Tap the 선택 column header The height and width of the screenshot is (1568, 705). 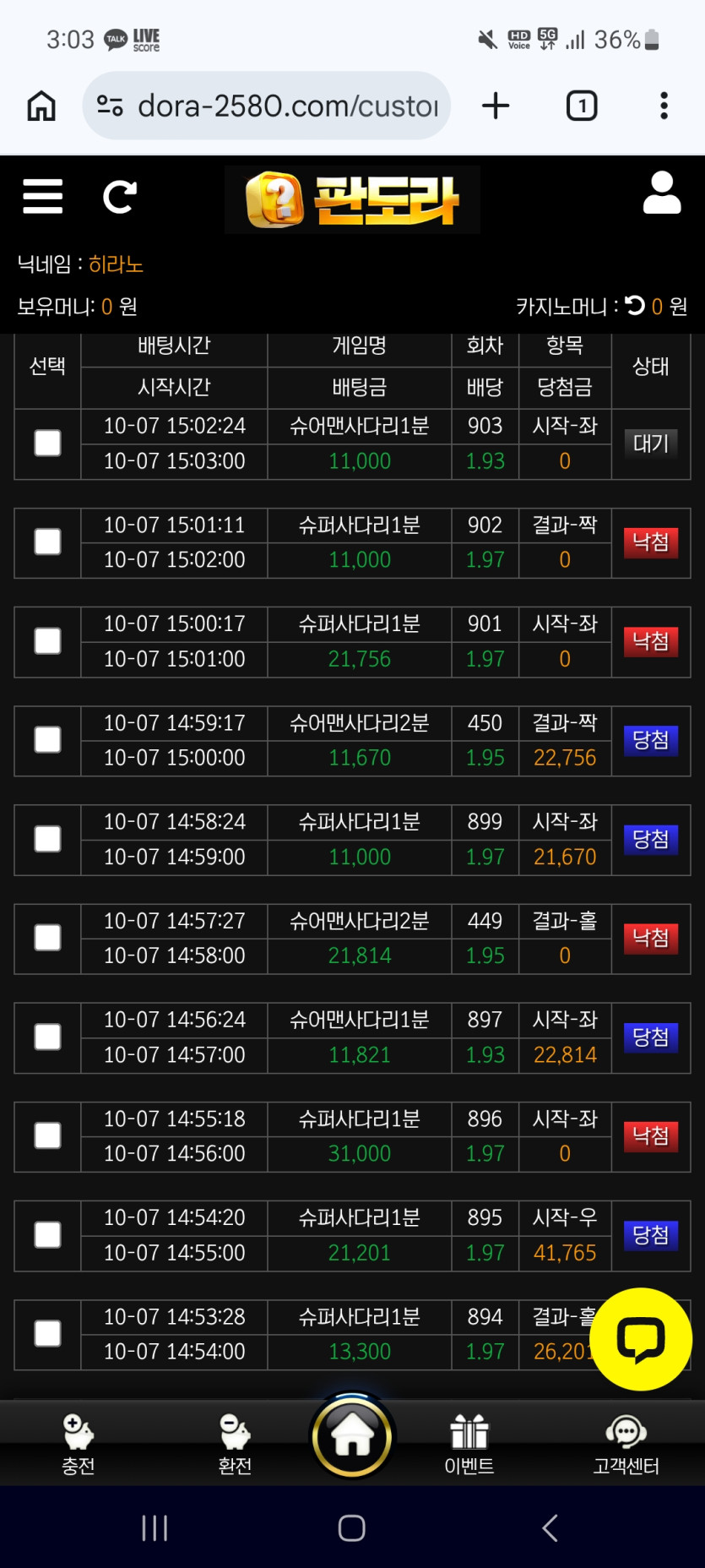click(x=47, y=366)
